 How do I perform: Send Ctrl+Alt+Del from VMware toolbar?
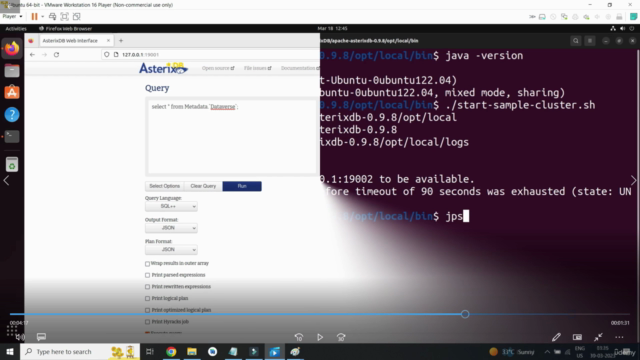[53, 16]
